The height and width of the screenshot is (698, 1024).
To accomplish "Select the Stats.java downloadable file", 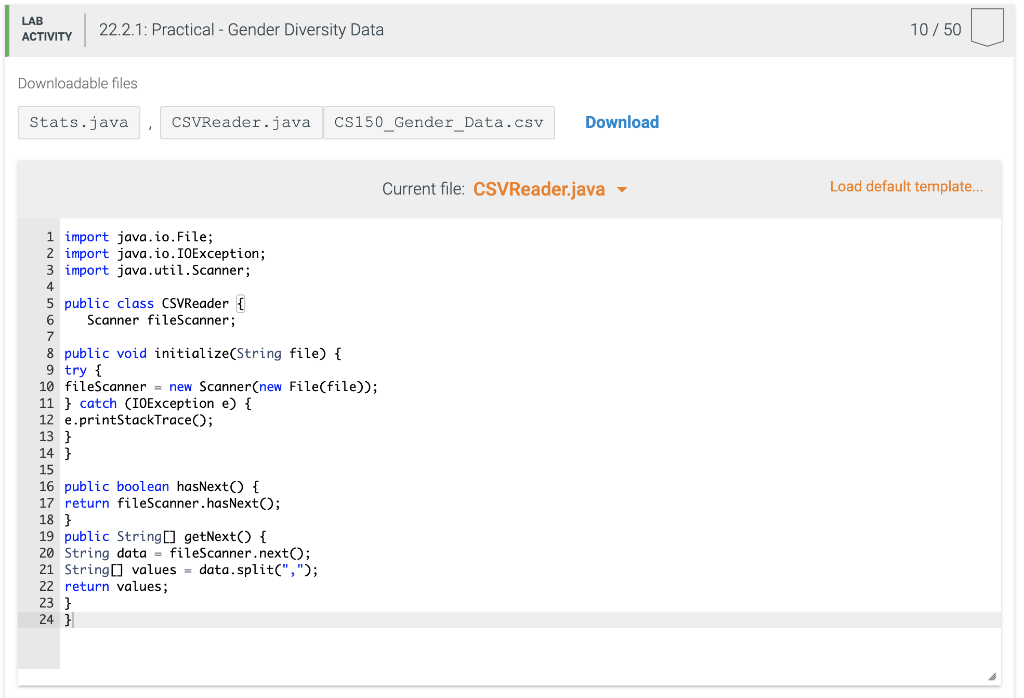I will click(x=78, y=122).
